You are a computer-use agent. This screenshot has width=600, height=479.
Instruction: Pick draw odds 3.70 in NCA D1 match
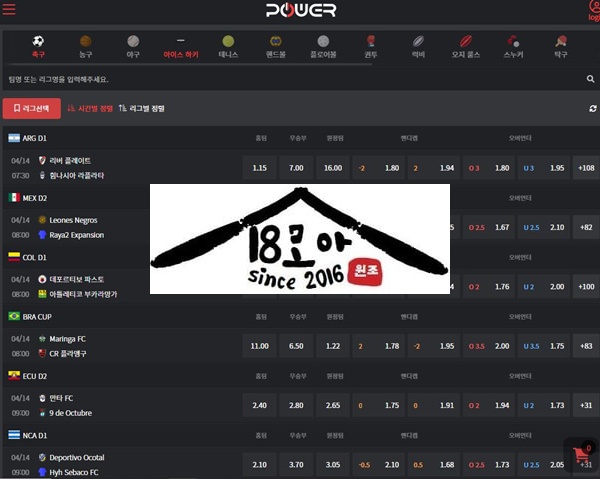[296, 464]
